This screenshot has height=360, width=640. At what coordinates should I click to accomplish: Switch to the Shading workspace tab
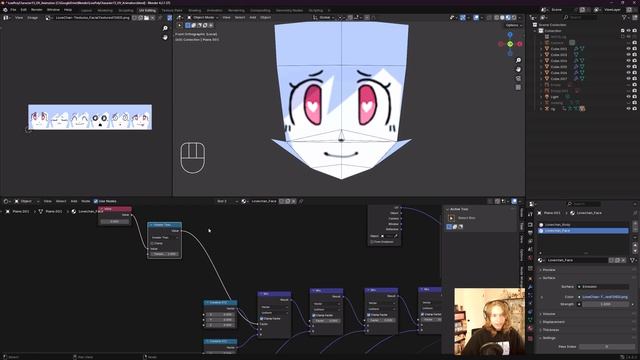(x=194, y=10)
